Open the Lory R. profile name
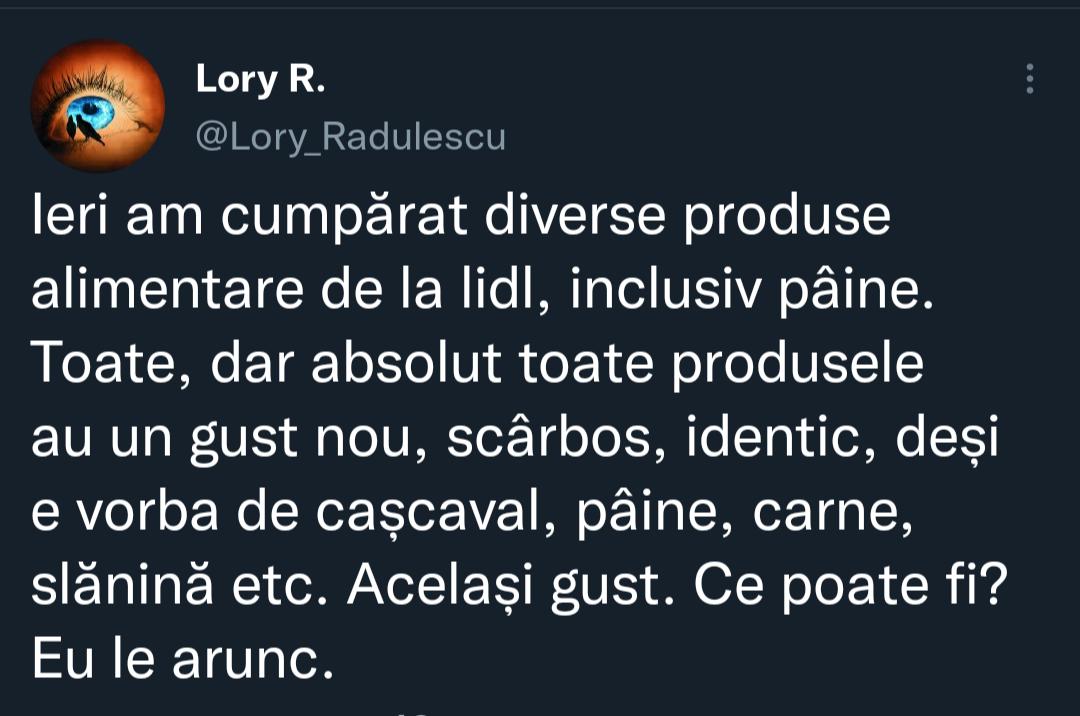1080x716 pixels. click(260, 79)
